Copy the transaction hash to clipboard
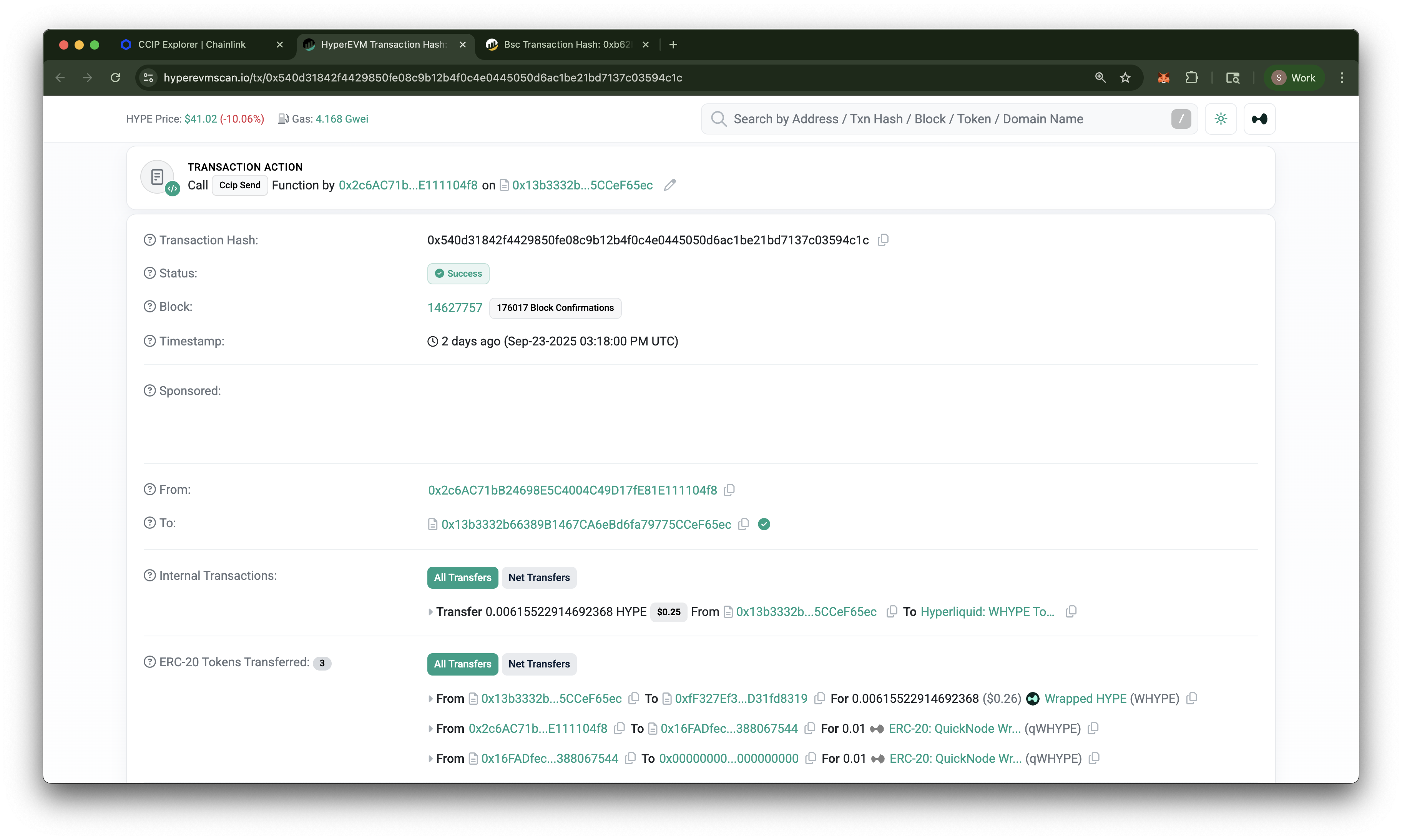Image resolution: width=1402 pixels, height=840 pixels. point(882,240)
